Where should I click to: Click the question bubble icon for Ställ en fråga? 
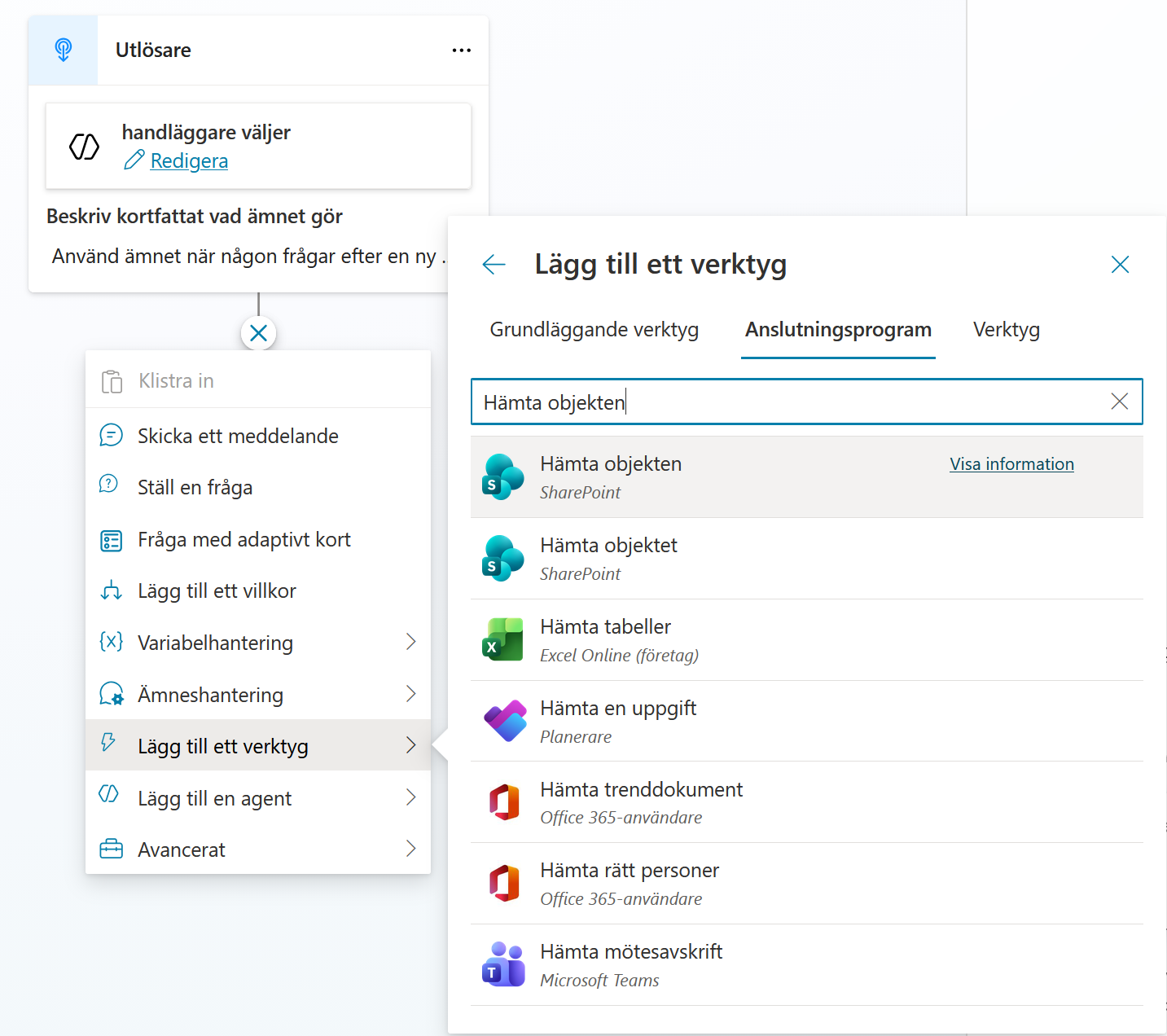pyautogui.click(x=108, y=484)
